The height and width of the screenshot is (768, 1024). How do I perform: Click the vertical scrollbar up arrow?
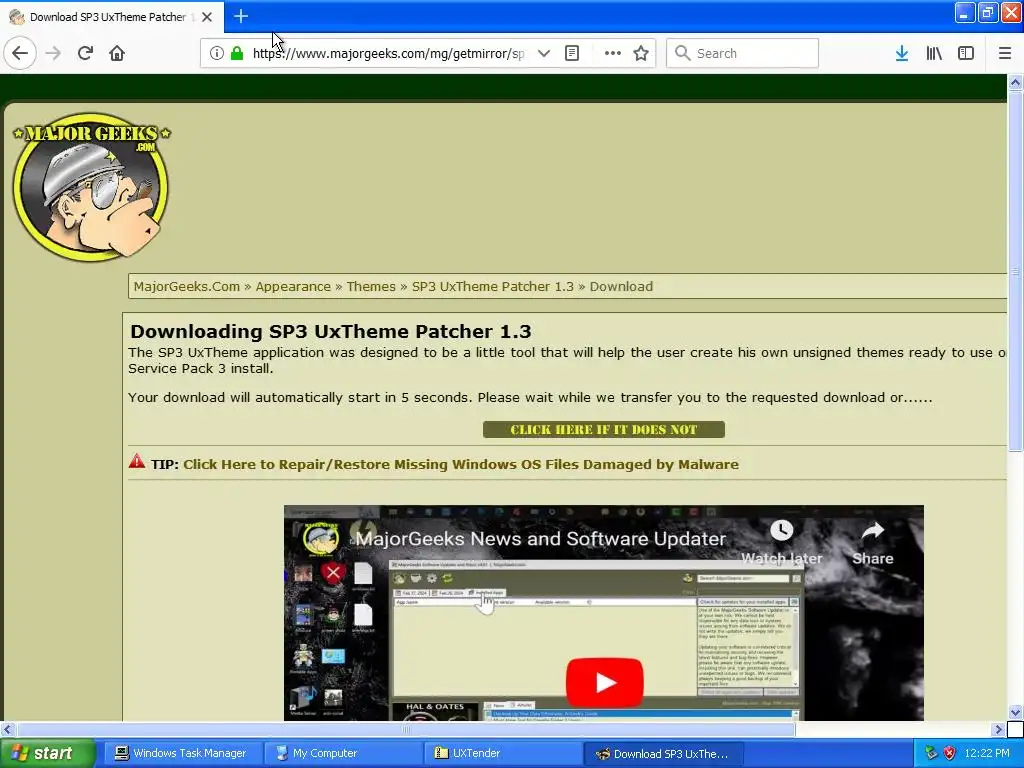(1015, 83)
